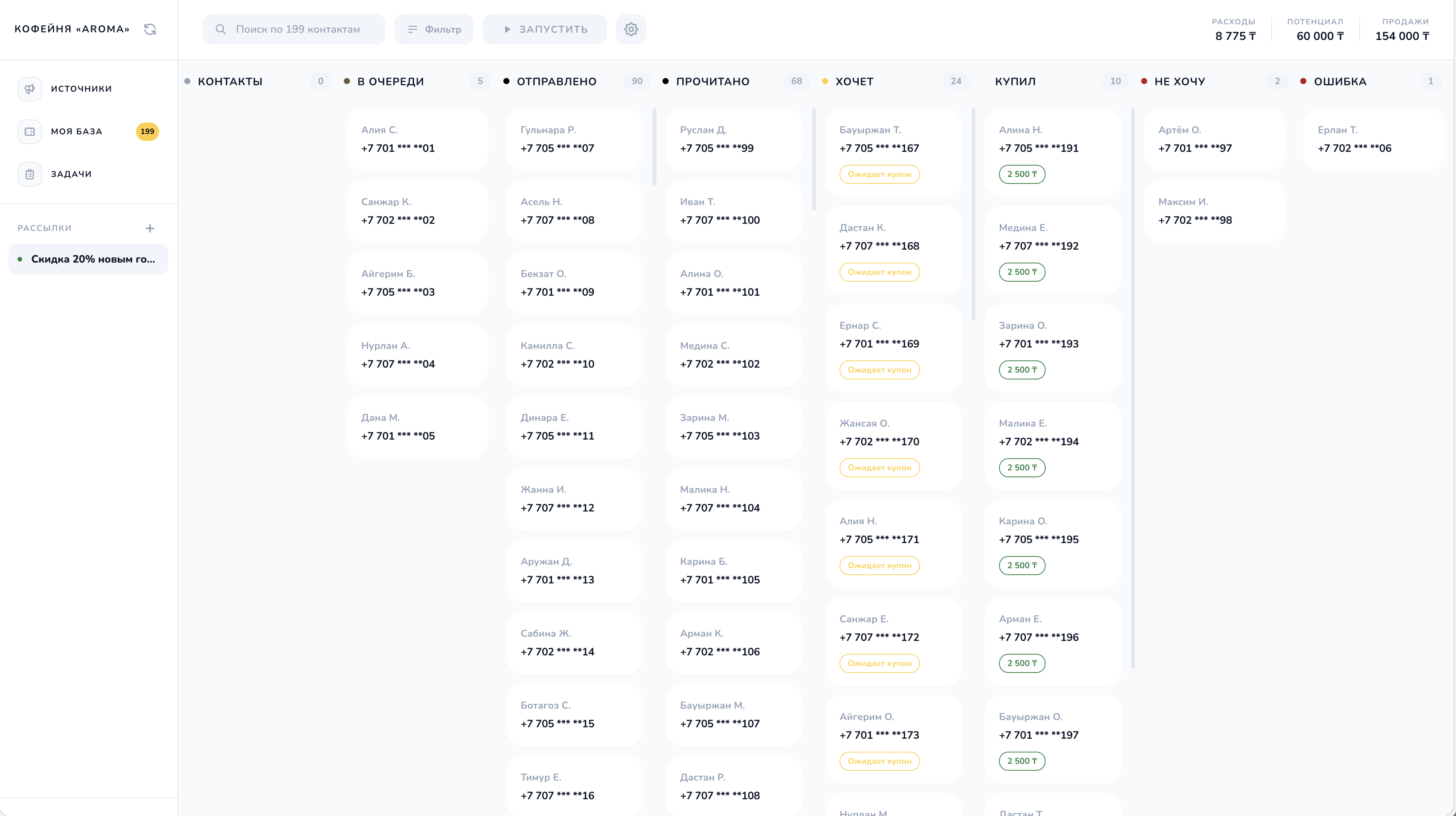Click the Прочитано column header
The image size is (1456, 816).
(713, 81)
